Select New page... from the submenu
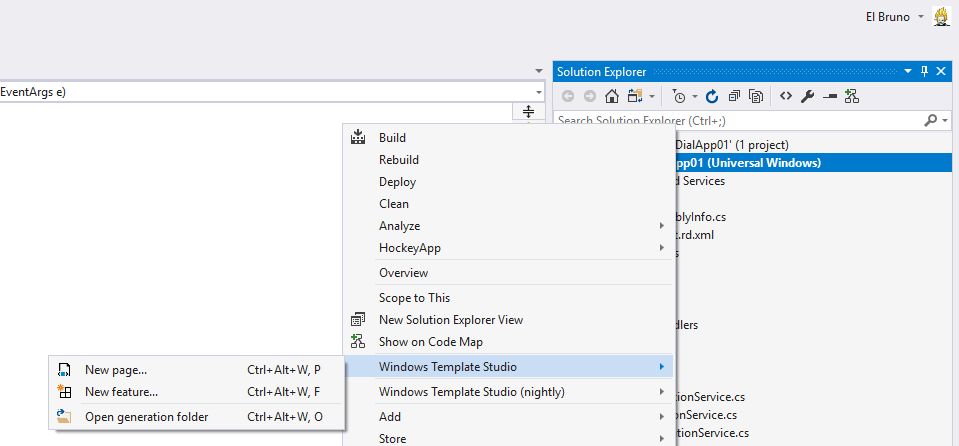Image resolution: width=959 pixels, height=446 pixels. point(116,370)
